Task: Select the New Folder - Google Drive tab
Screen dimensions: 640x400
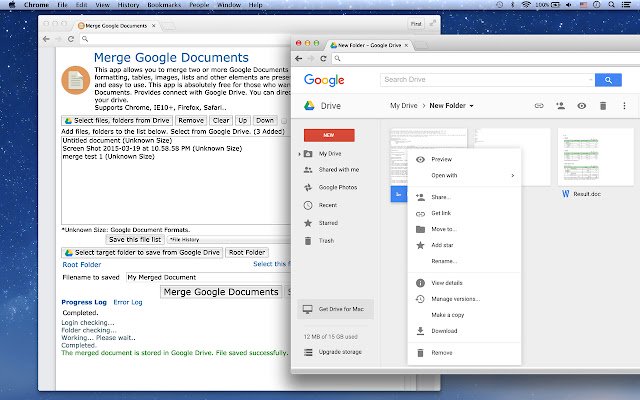Action: [x=369, y=45]
